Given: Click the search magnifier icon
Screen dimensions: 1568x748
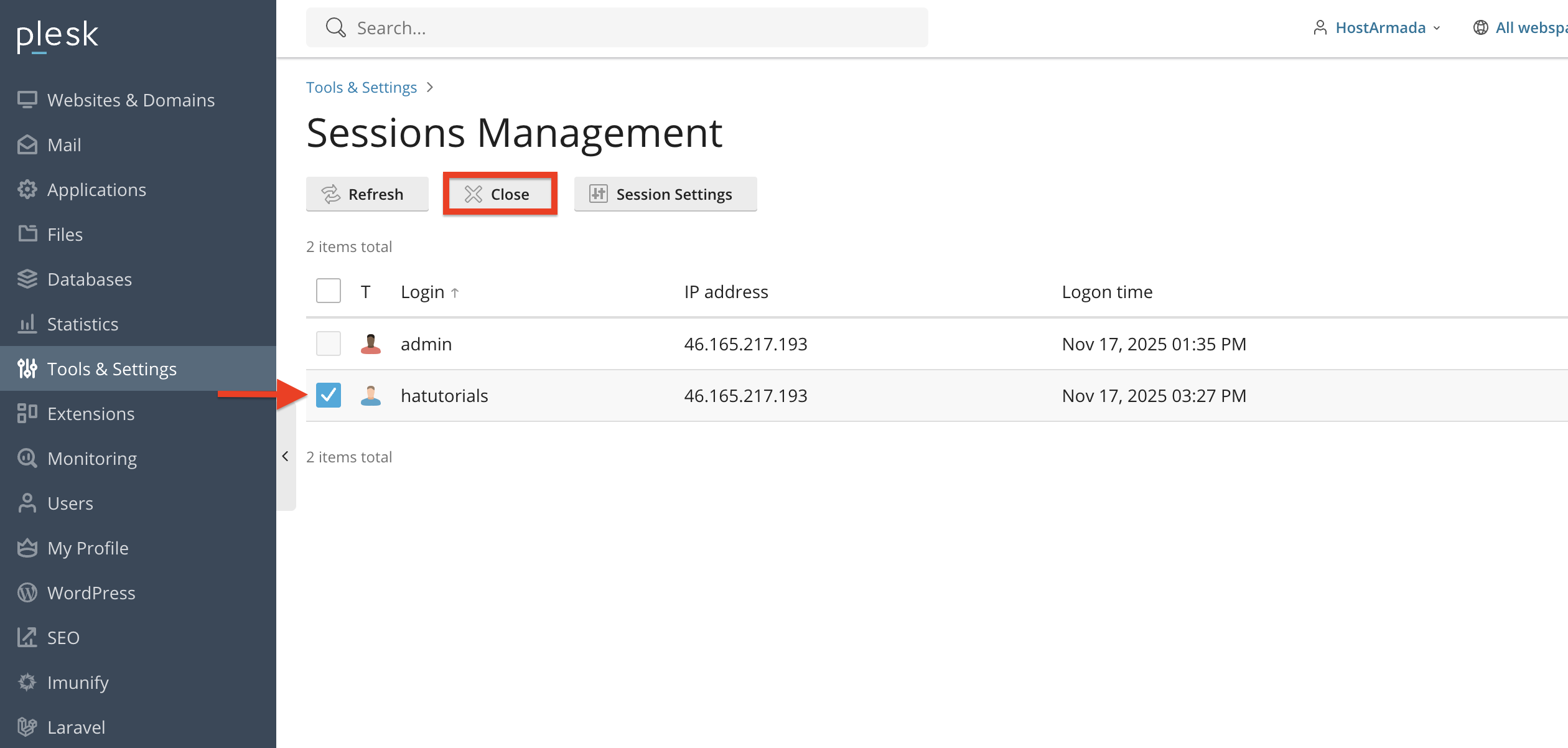Looking at the screenshot, I should (336, 27).
